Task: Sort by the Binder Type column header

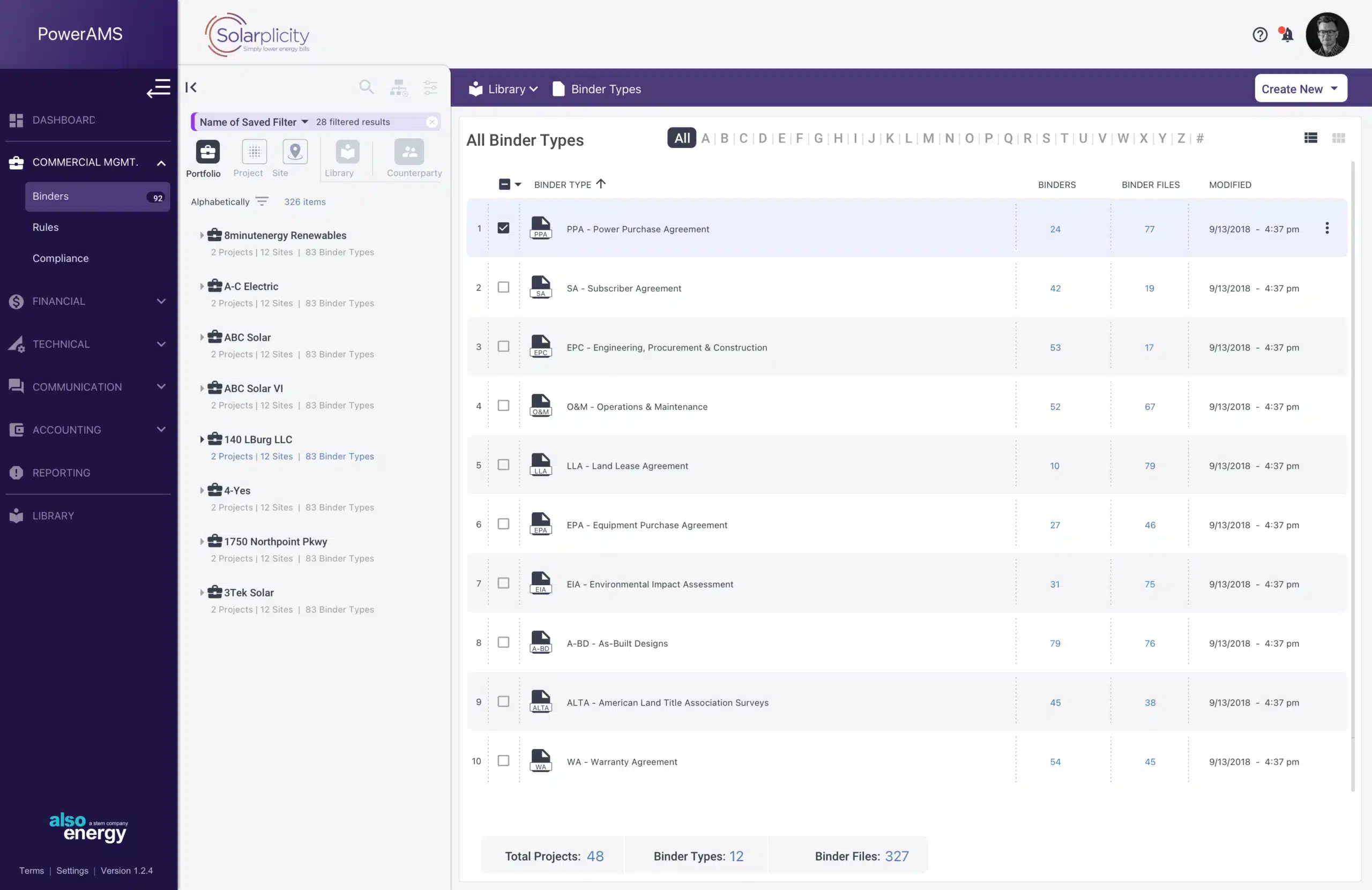Action: (570, 184)
